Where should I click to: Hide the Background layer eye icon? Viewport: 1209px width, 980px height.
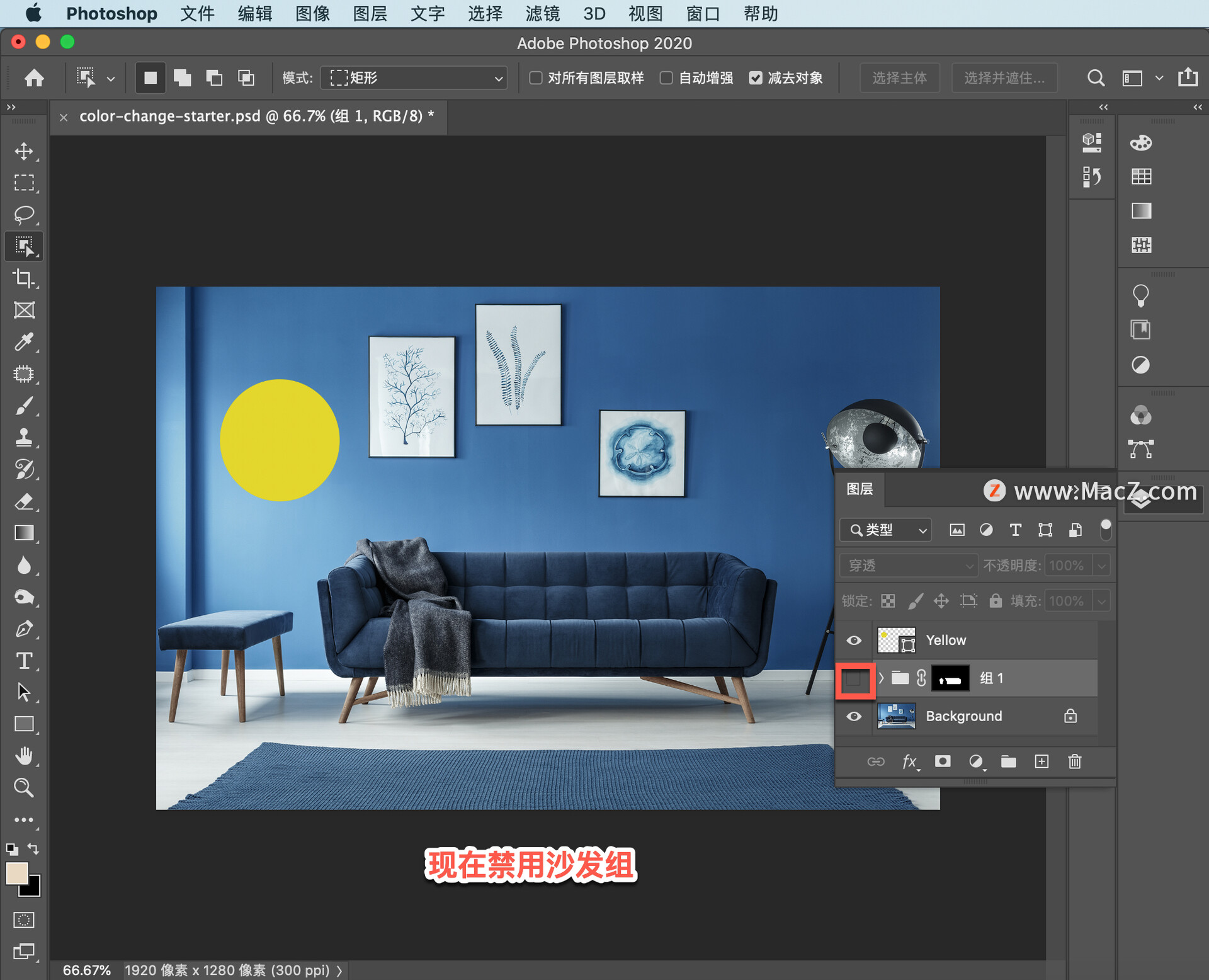coord(854,716)
